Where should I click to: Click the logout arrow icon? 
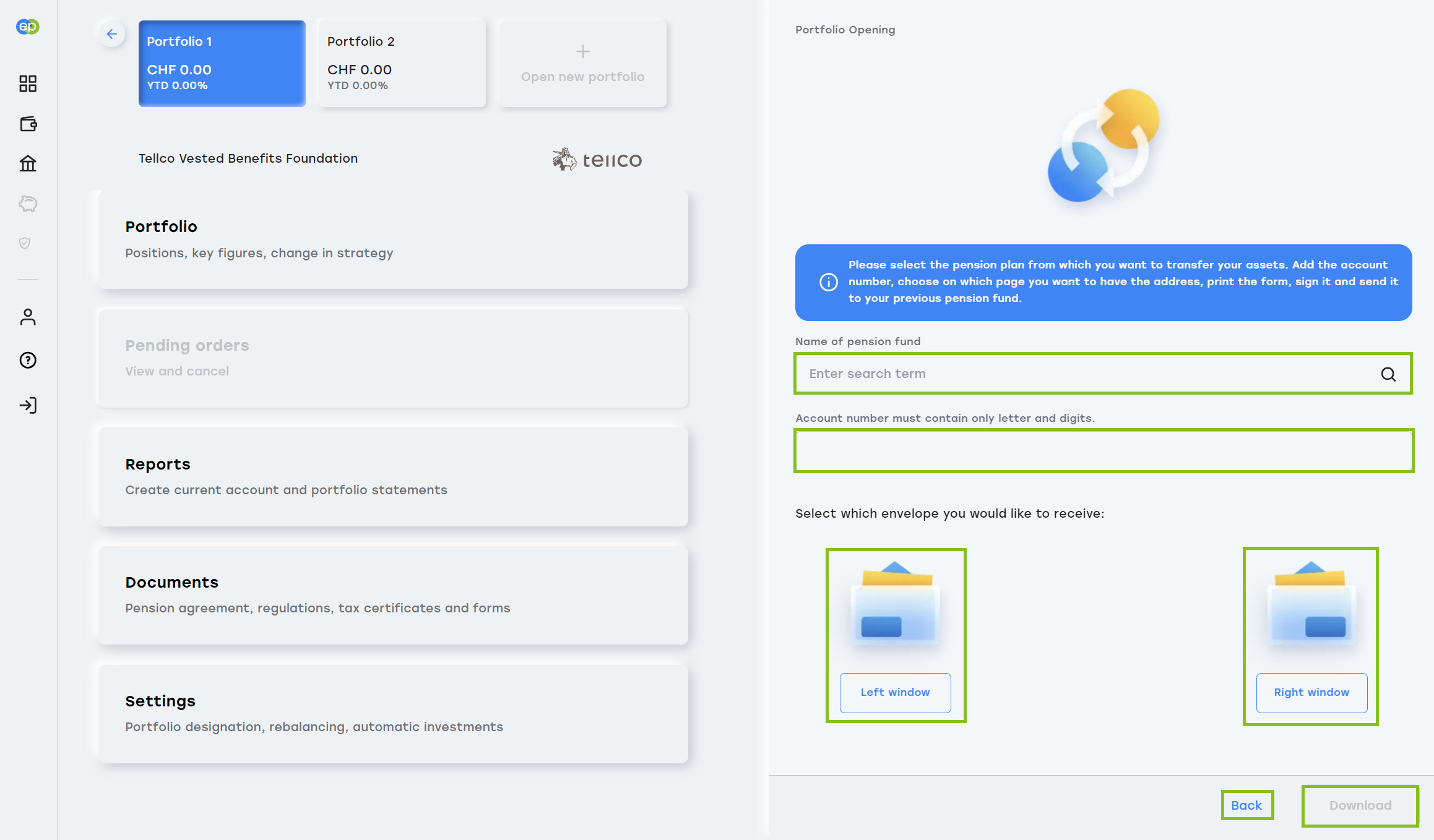(x=28, y=405)
